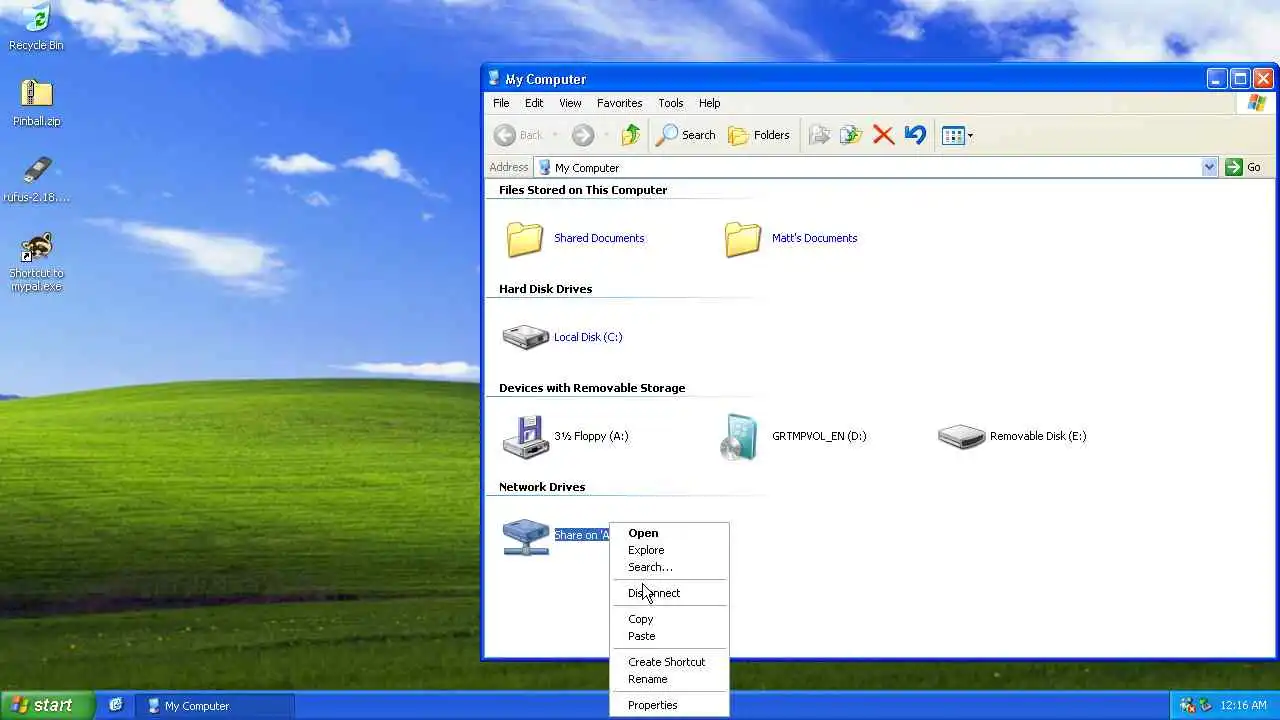Screen dimensions: 1280x720
Task: Choose Rename in the context menu
Action: tap(669, 679)
